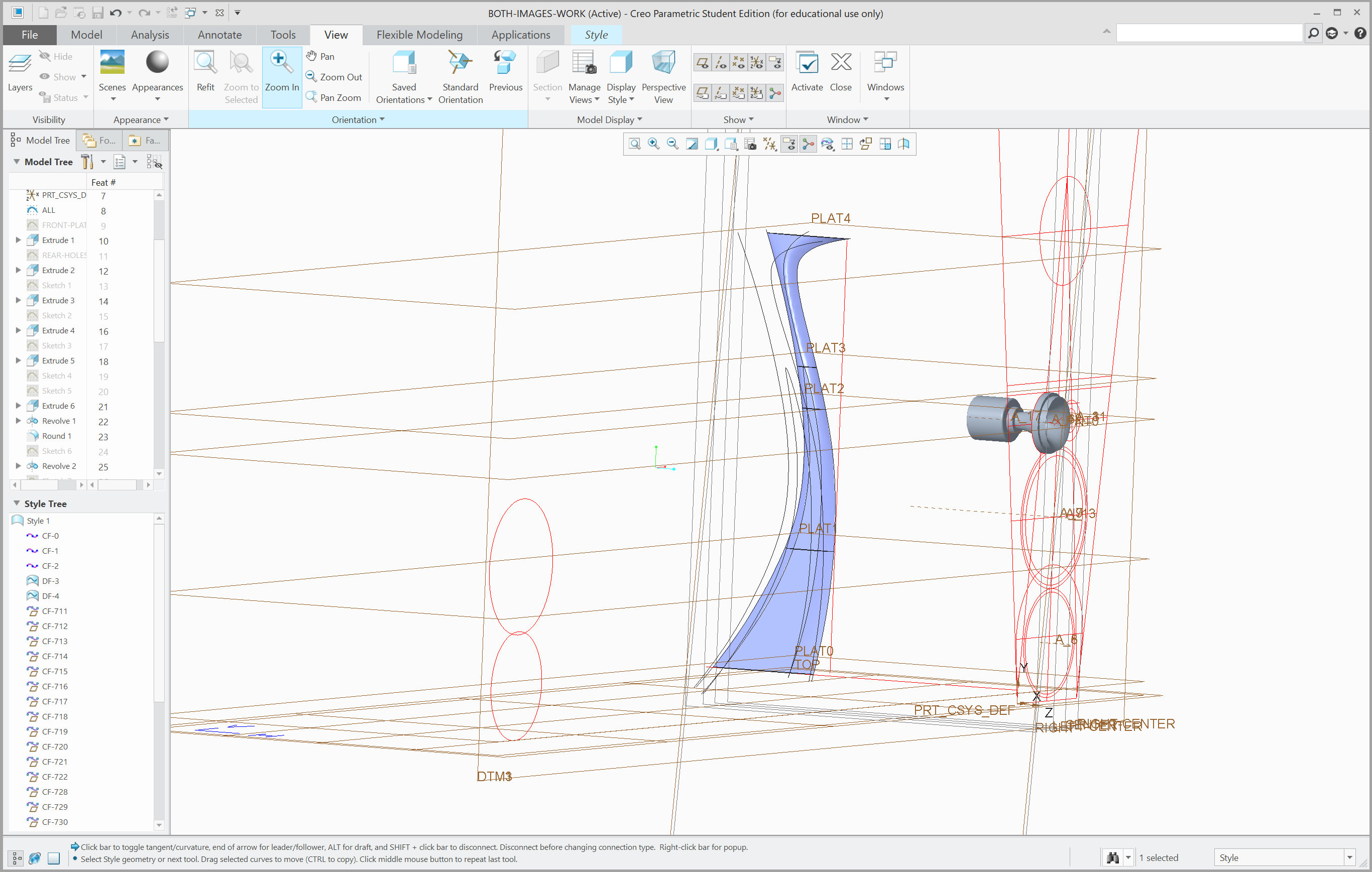Open the Analysis ribbon tab
The height and width of the screenshot is (872, 1372).
coord(150,35)
